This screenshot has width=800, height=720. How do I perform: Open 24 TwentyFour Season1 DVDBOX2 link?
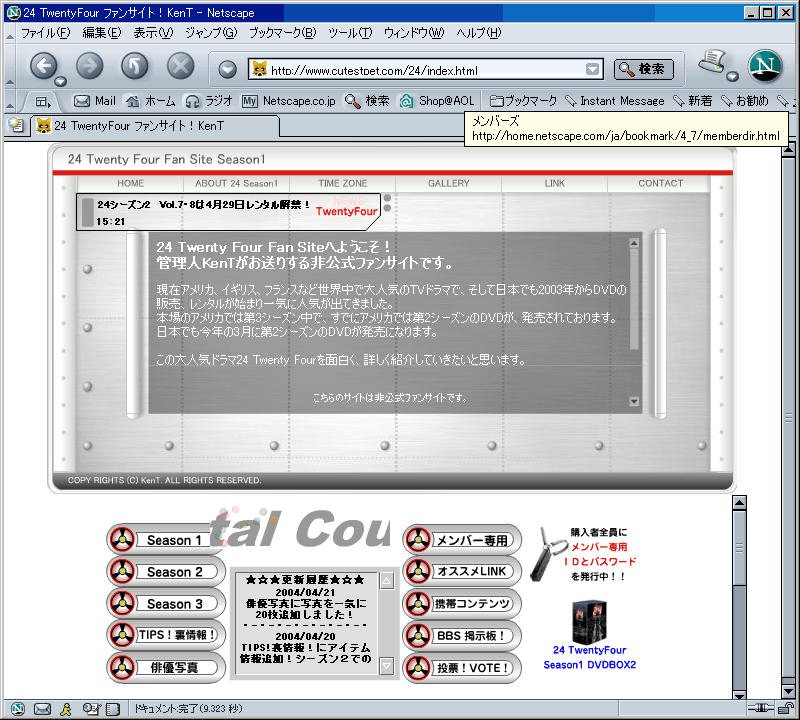[x=589, y=657]
